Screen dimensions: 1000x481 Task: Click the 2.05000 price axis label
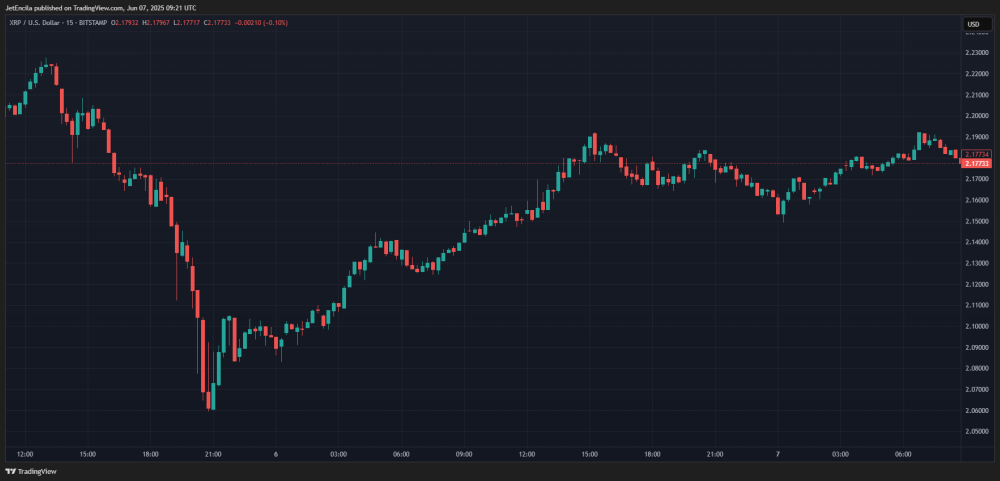pos(977,431)
